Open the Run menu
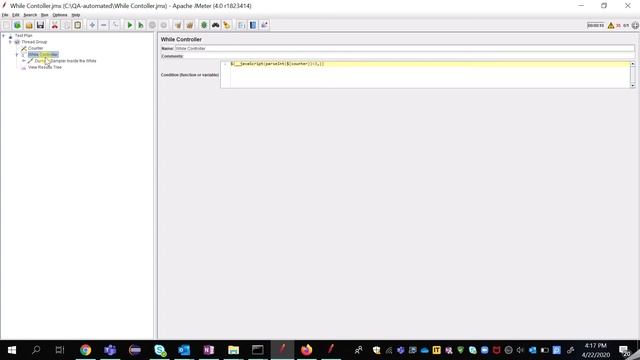 (x=44, y=15)
